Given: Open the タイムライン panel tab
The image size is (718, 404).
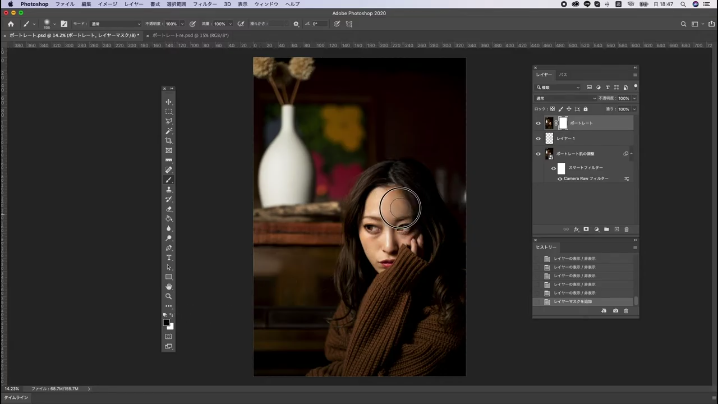Looking at the screenshot, I should pos(16,398).
